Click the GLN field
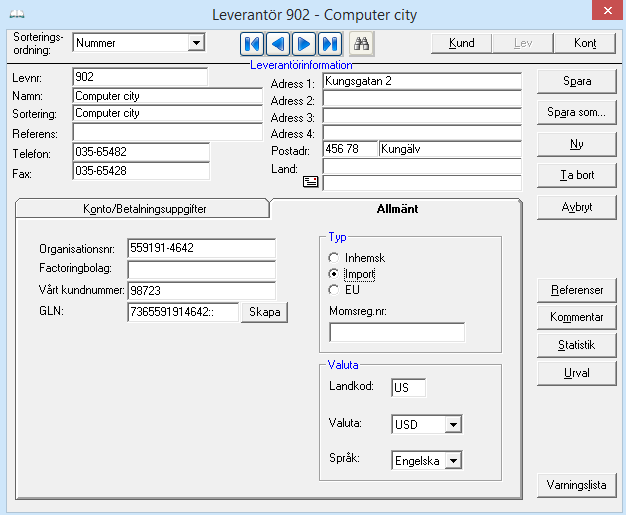The image size is (626, 515). coord(183,312)
